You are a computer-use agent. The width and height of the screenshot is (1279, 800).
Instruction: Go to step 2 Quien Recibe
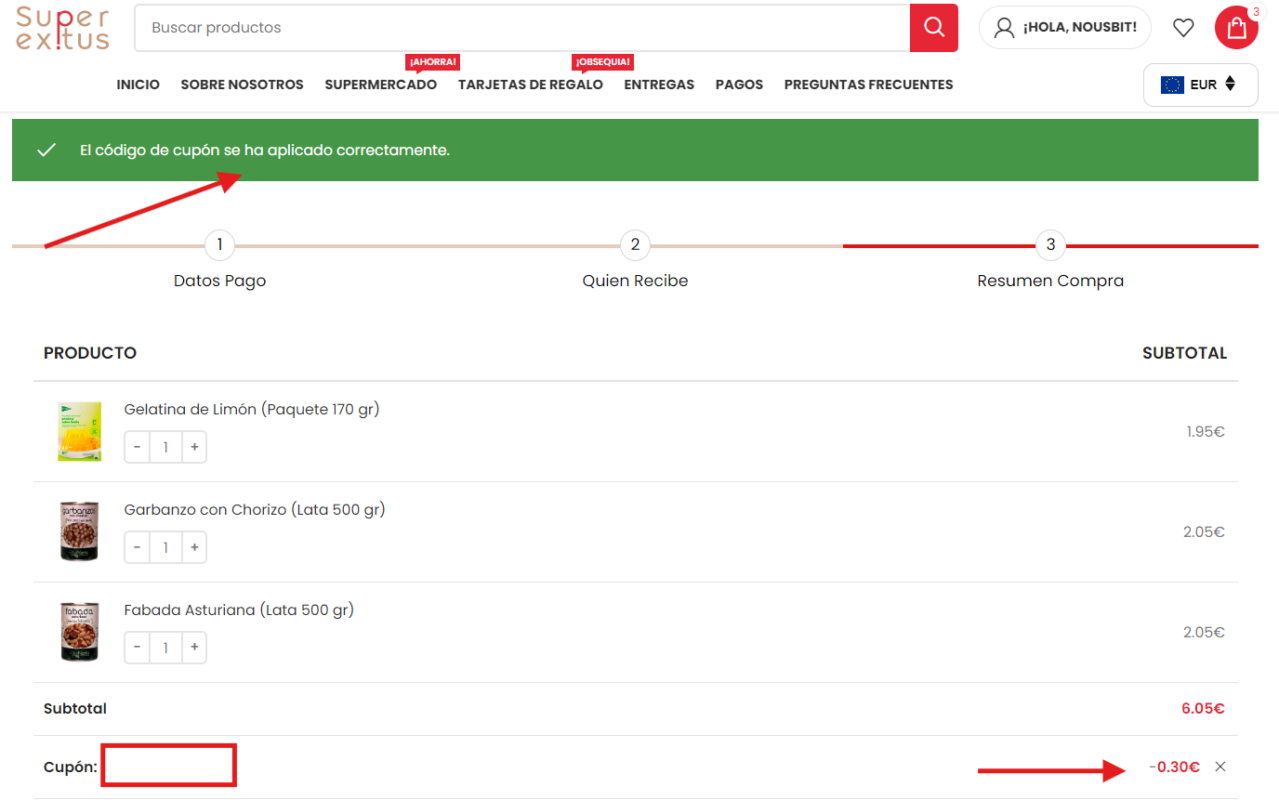[x=635, y=245]
